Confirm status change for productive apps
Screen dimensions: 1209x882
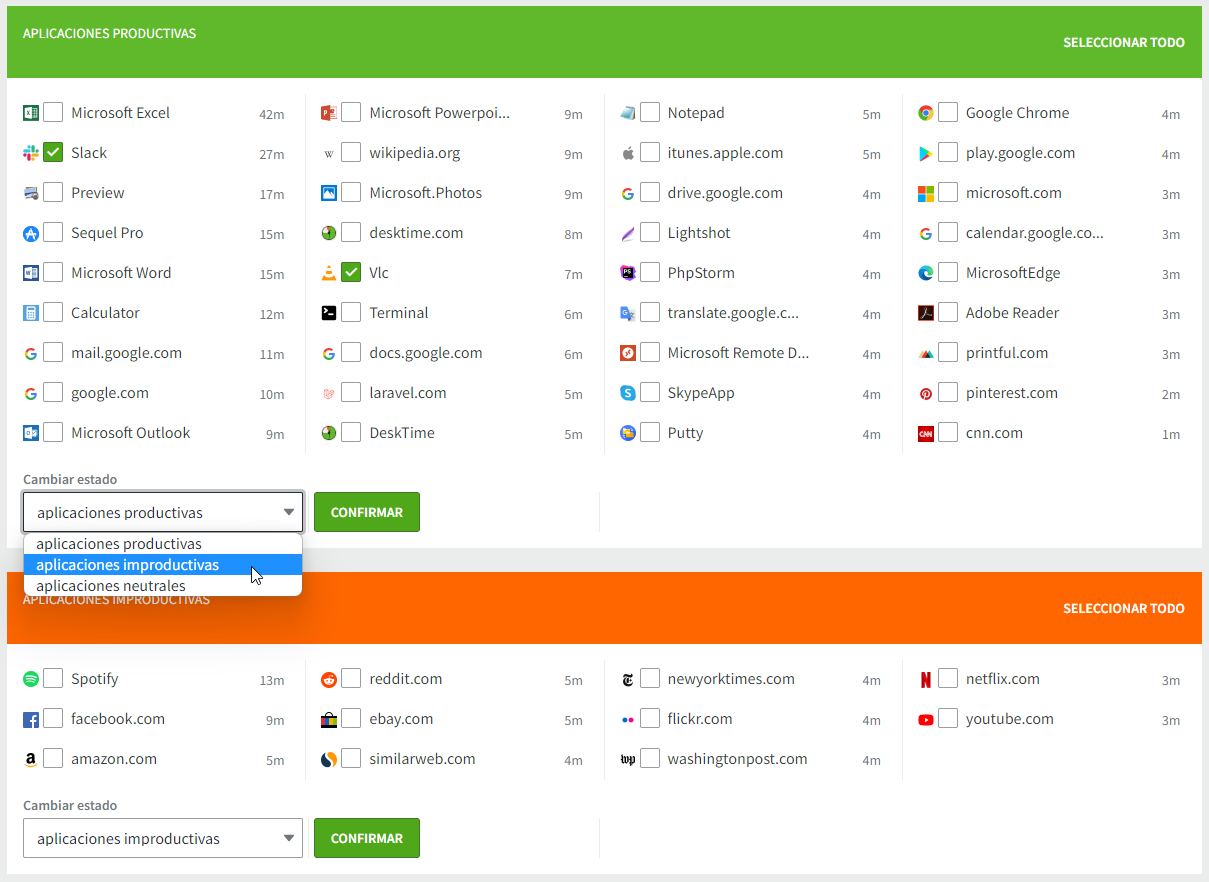(367, 512)
